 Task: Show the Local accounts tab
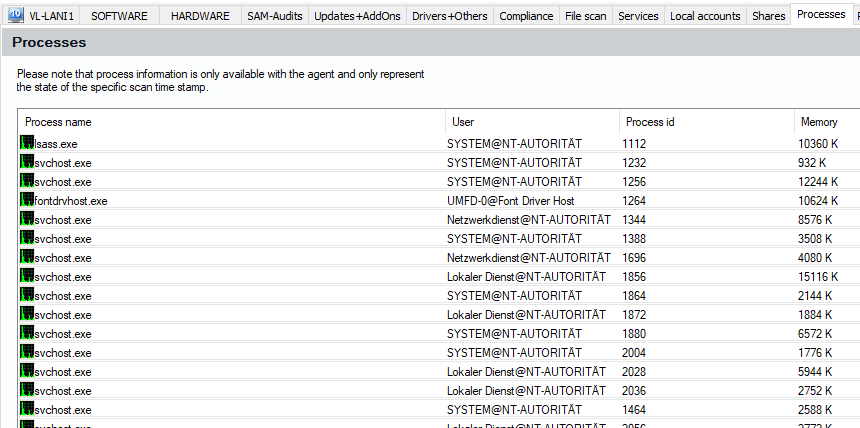point(705,16)
